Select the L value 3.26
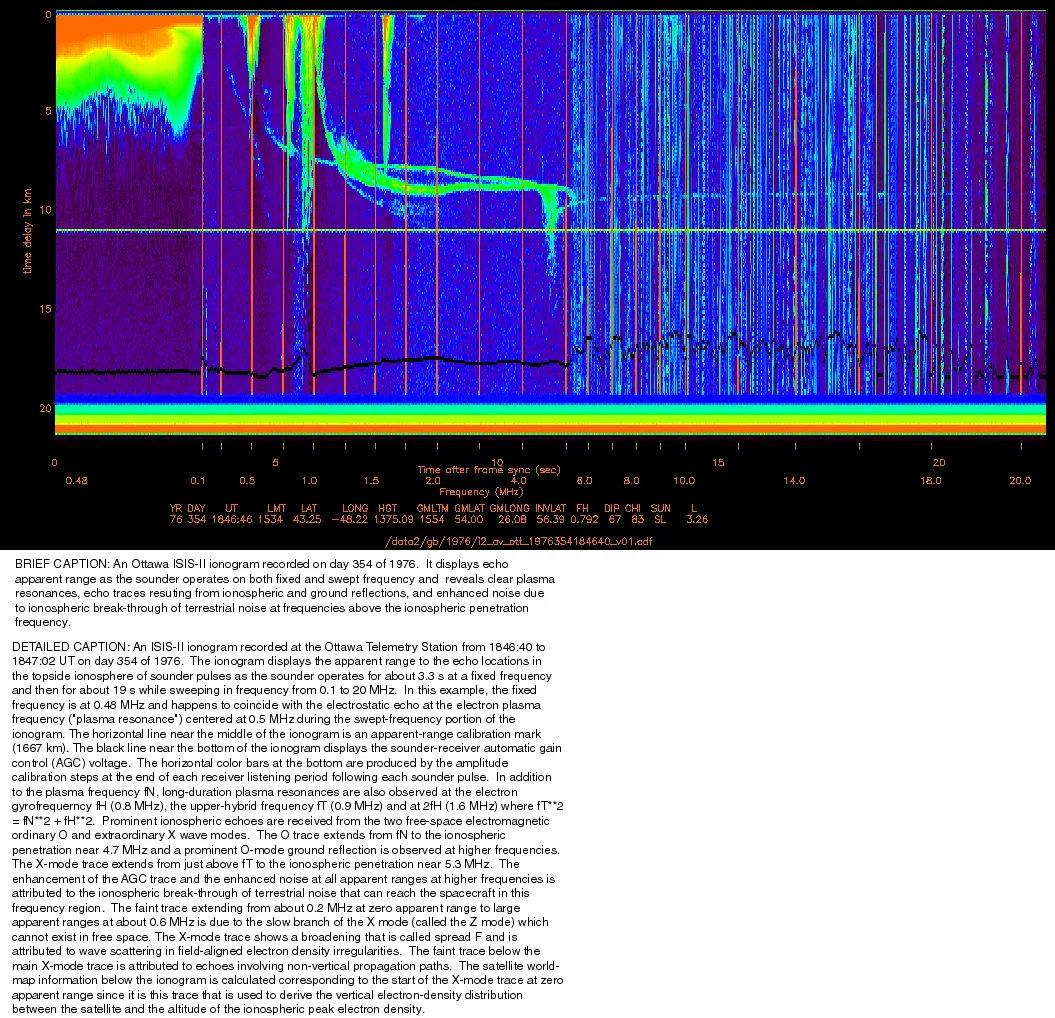Screen dimensions: 1055x1018 (697, 519)
